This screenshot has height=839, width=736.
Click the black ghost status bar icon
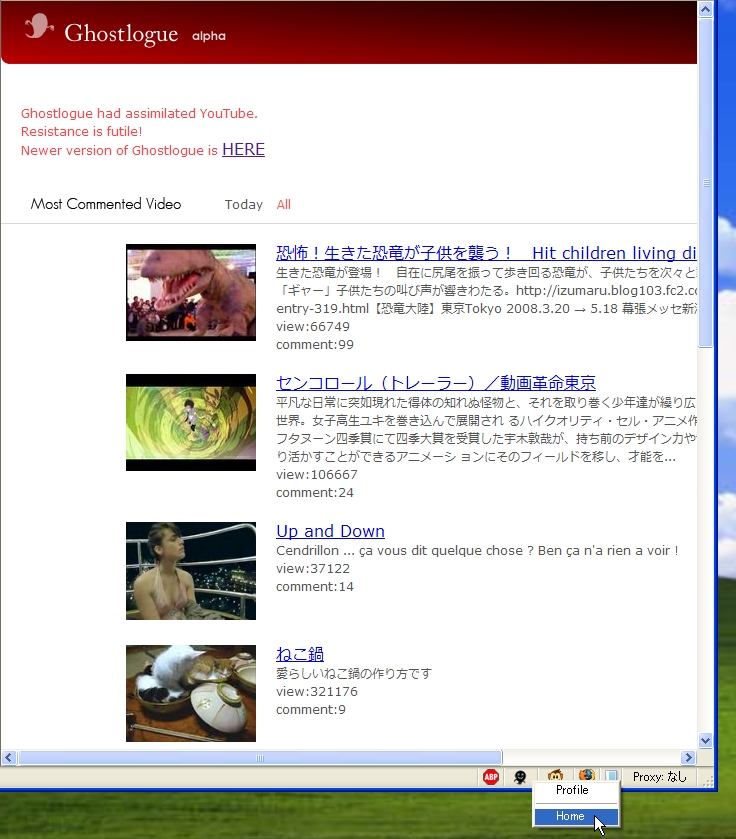pos(520,777)
